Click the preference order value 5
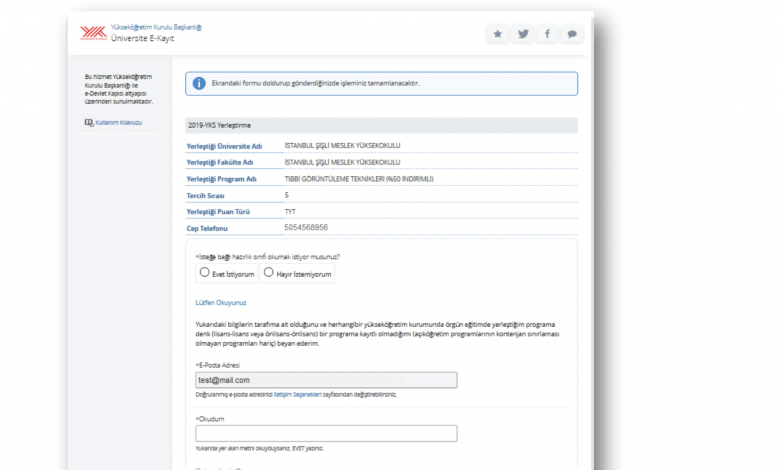This screenshot has width=780, height=470. pyautogui.click(x=287, y=195)
